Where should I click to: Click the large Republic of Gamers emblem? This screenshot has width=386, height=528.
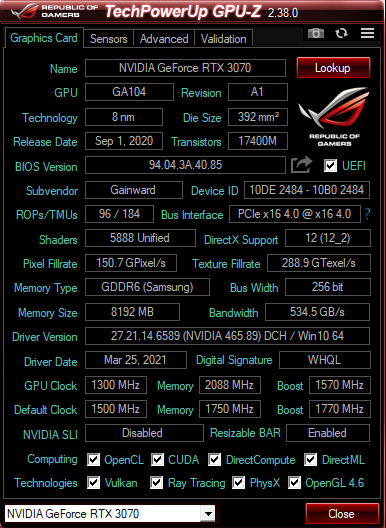(x=334, y=117)
